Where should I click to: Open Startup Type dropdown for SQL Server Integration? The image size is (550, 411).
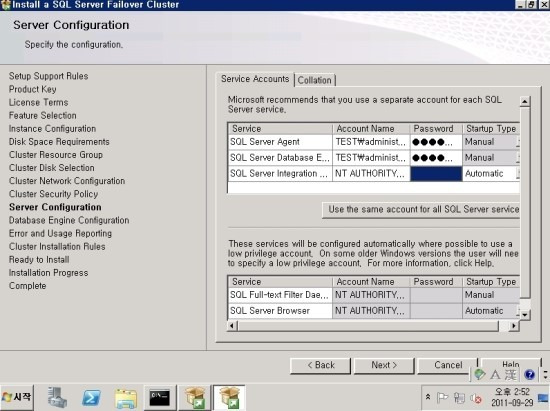coord(518,174)
